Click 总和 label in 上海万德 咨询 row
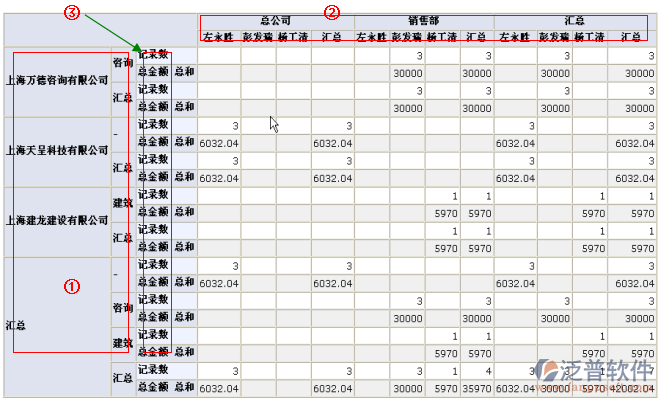 (184, 71)
